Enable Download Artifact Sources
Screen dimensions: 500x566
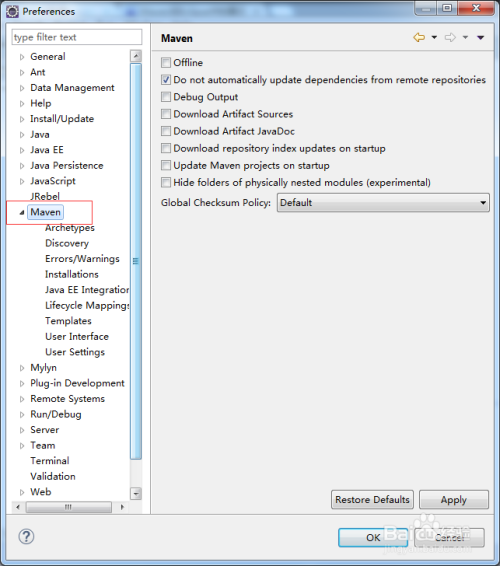166,114
